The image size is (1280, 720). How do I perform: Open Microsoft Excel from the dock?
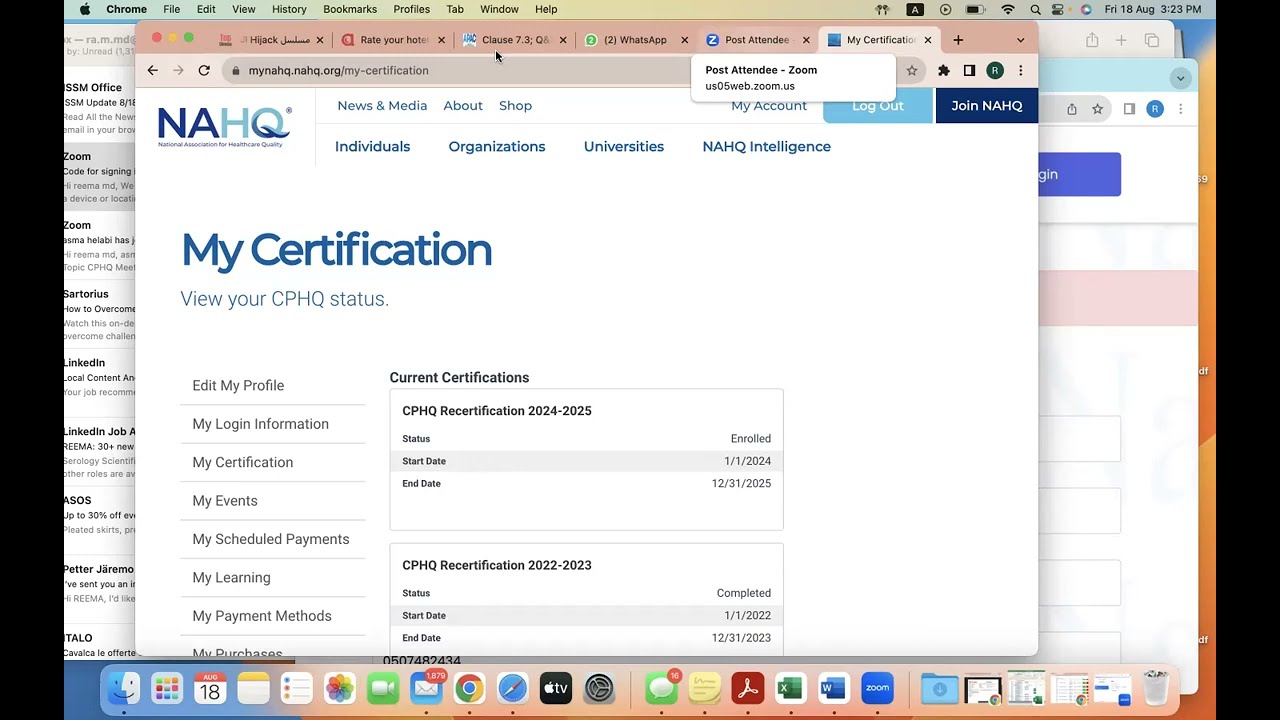click(791, 688)
